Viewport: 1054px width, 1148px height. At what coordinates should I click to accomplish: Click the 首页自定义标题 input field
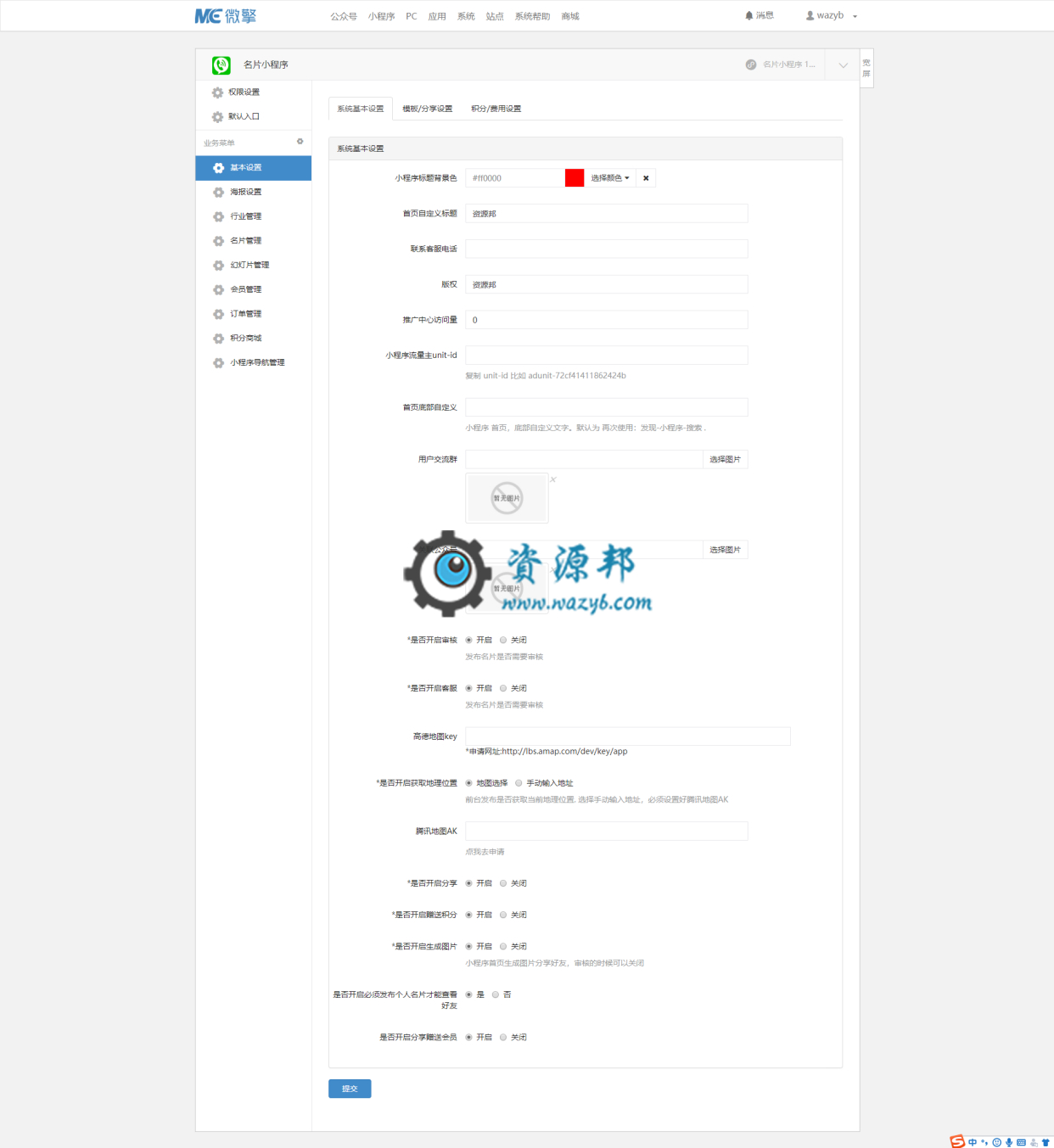click(607, 214)
